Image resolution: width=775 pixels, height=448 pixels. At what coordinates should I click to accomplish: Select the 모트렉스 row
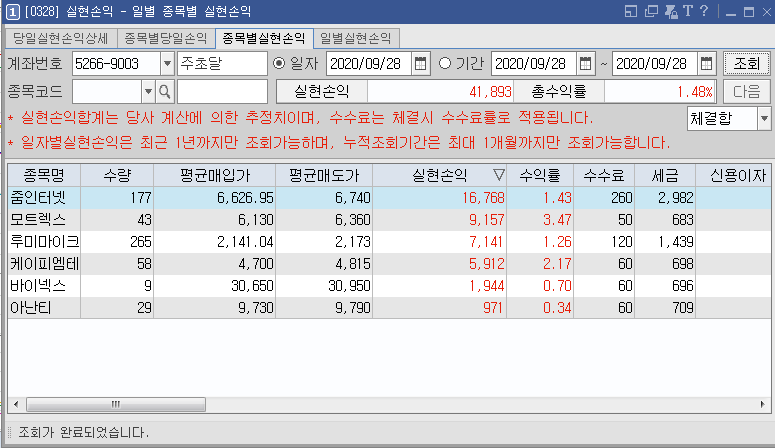point(389,220)
